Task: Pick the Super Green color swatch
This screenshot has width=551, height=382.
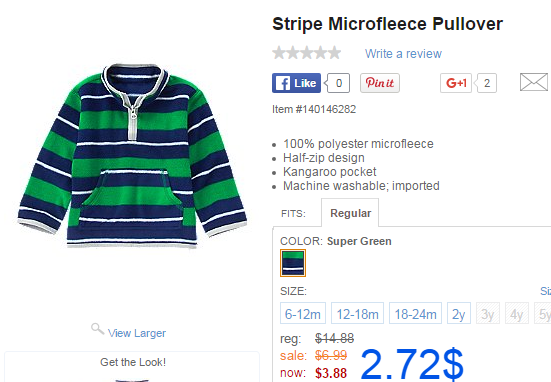Action: [293, 263]
